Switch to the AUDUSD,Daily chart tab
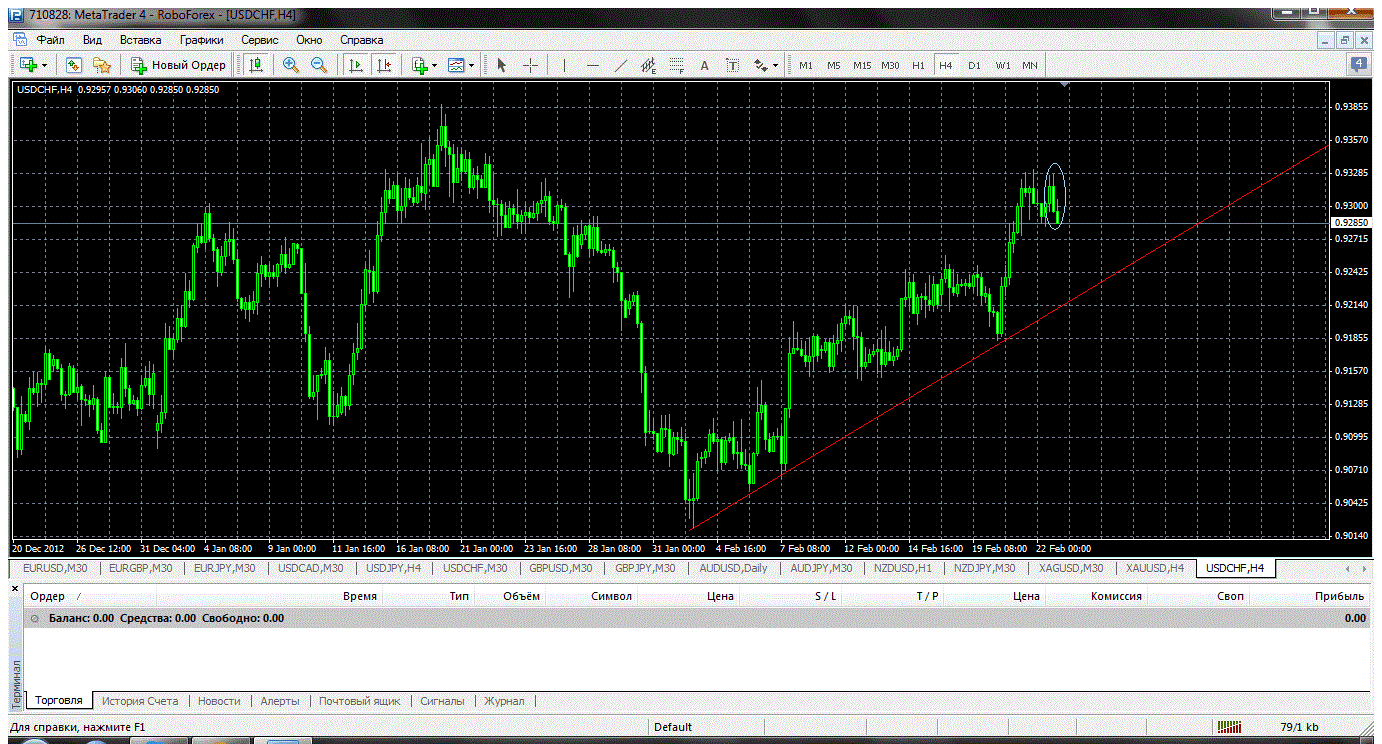 coord(734,568)
